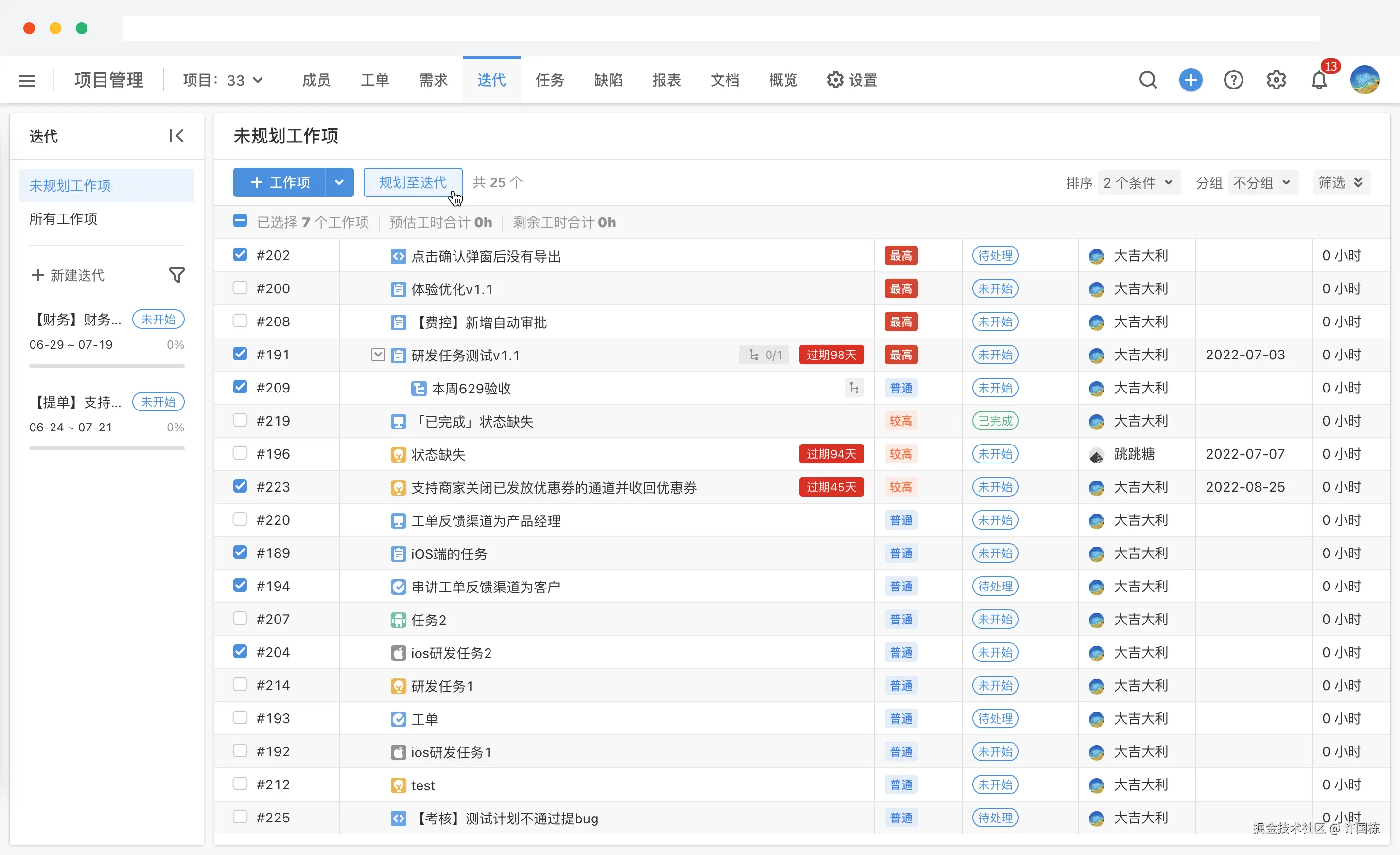1400x855 pixels.
Task: Click the hamburger menu icon top left
Action: 27,80
